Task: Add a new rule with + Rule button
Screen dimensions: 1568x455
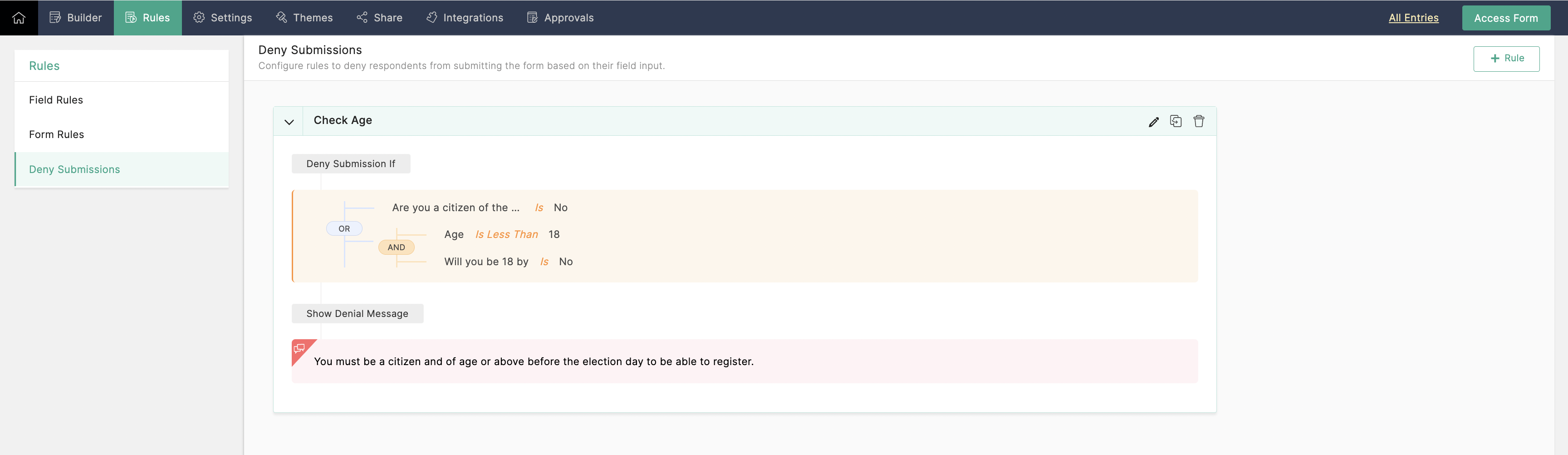Action: pos(1506,59)
